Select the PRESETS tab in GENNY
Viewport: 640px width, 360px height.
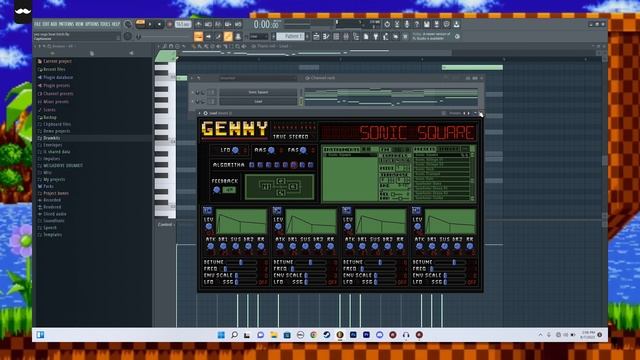point(425,149)
